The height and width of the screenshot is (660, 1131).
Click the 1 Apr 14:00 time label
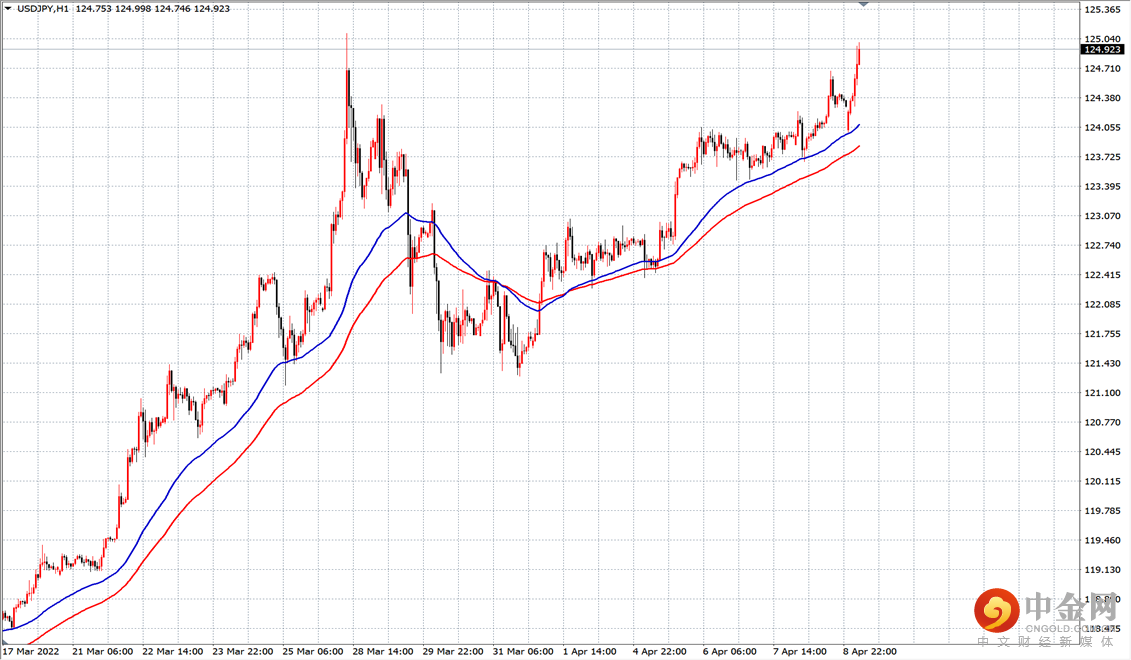tap(589, 651)
